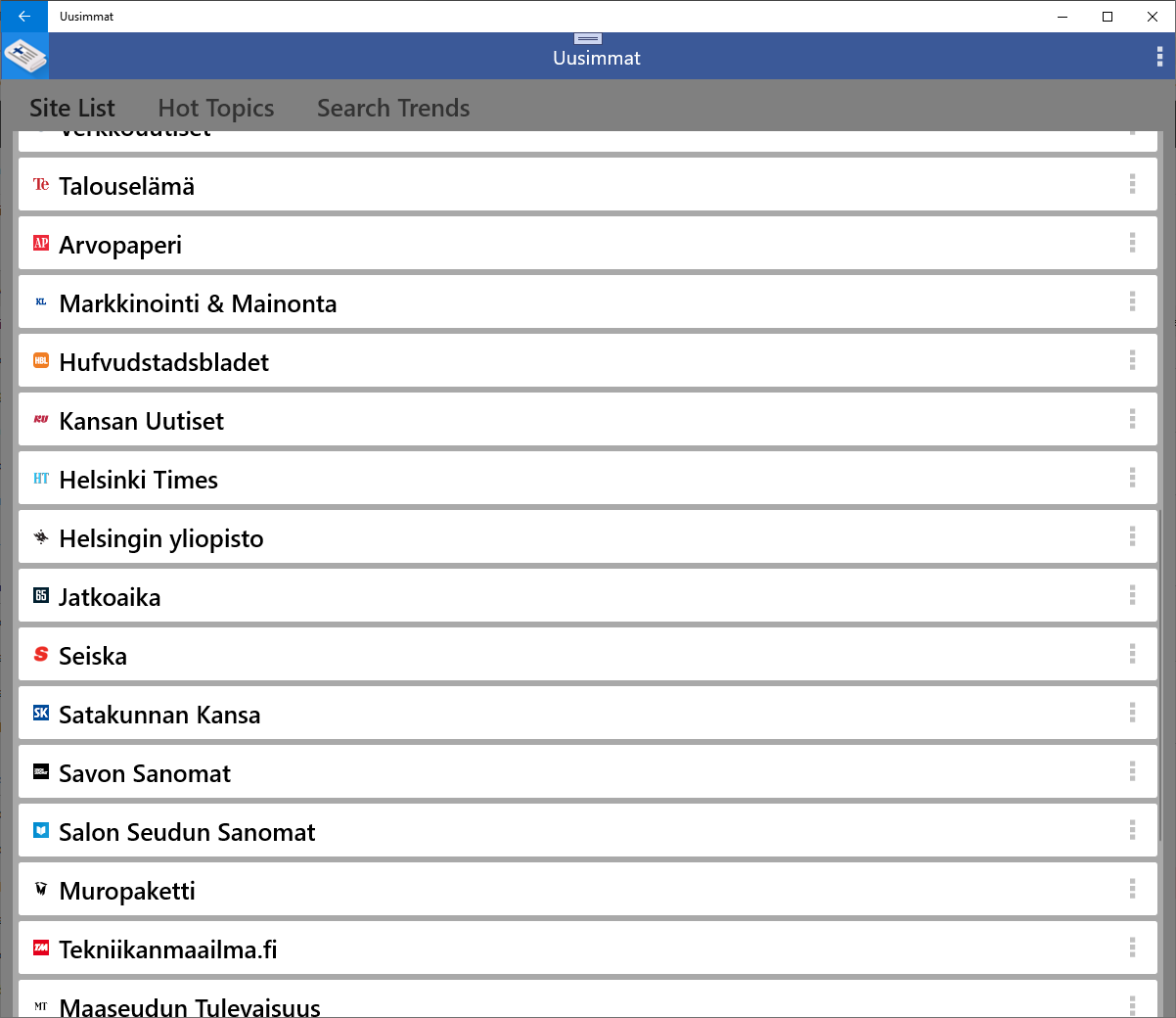This screenshot has height=1018, width=1176.
Task: Open options menu for Satakunnan Kansa
Action: (1132, 713)
